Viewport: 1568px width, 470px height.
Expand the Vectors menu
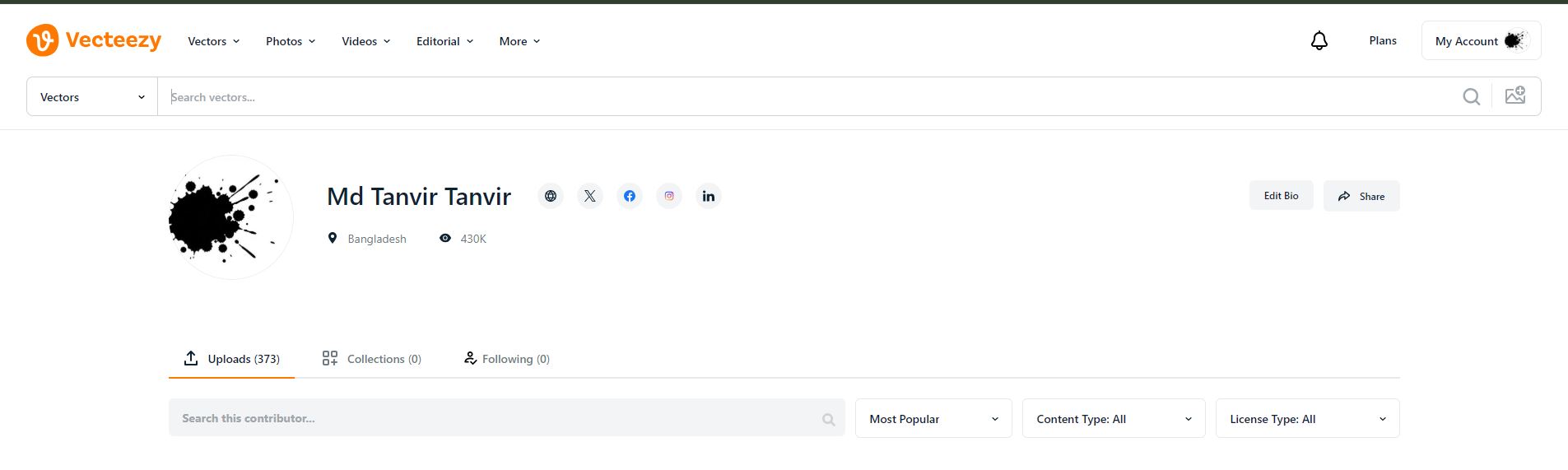click(214, 41)
